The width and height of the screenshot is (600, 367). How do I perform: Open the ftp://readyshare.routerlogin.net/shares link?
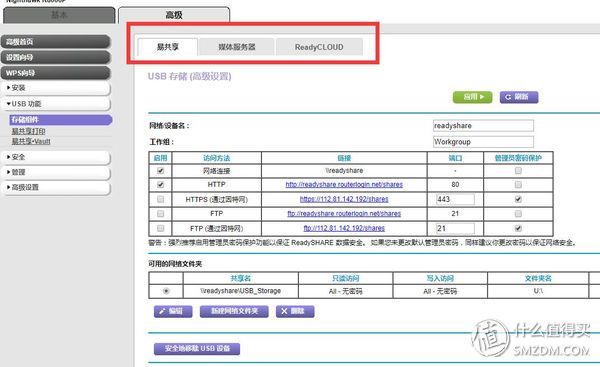coord(344,214)
